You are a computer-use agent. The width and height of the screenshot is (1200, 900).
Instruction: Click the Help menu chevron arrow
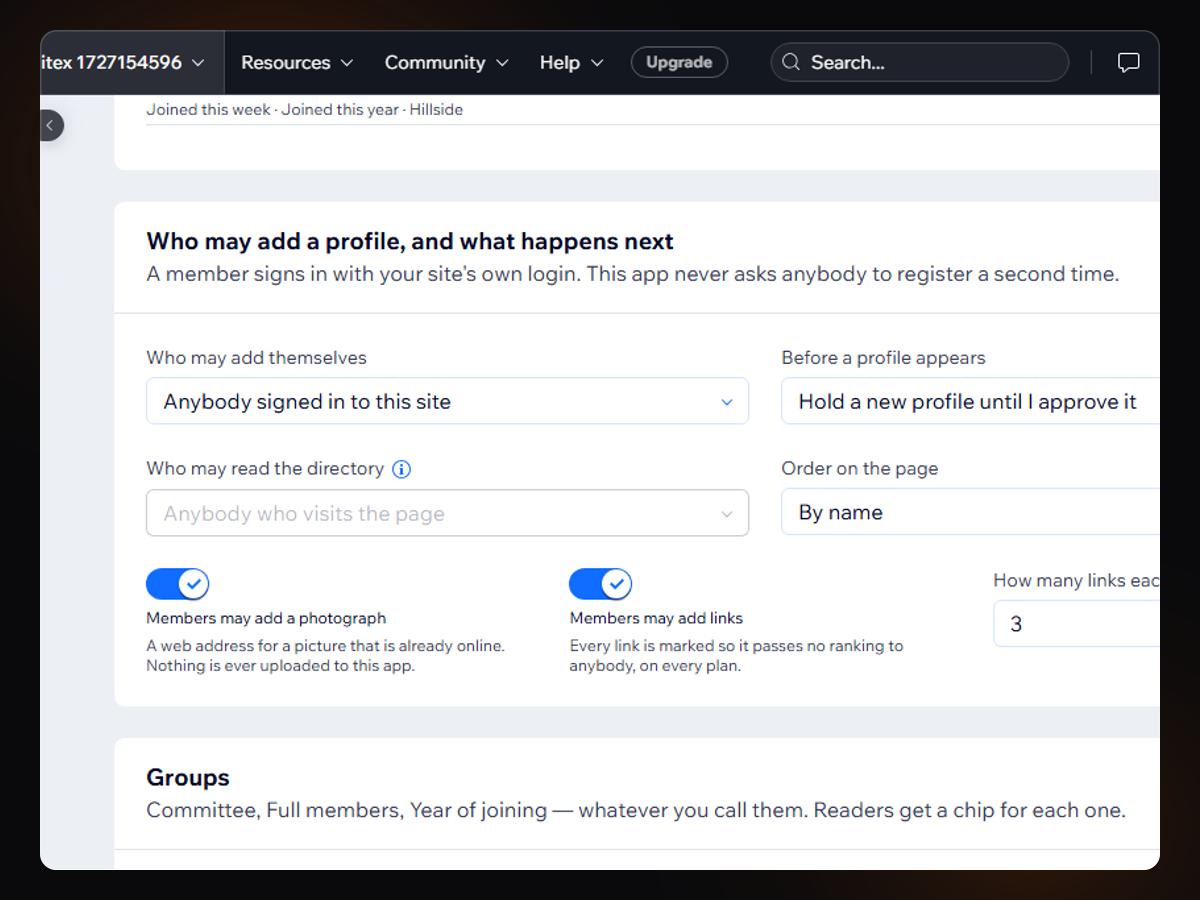click(597, 63)
